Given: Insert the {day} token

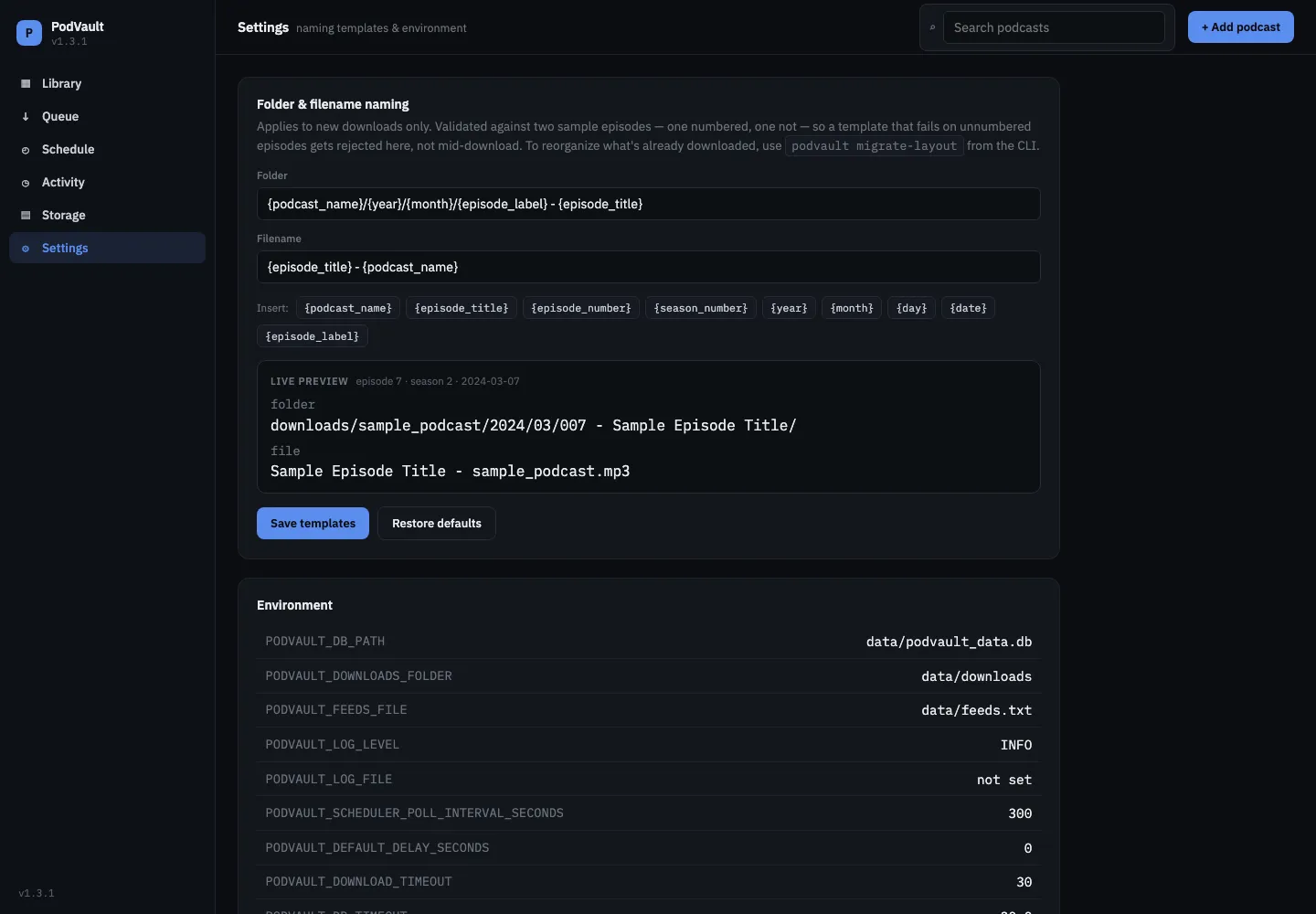Looking at the screenshot, I should coord(911,308).
